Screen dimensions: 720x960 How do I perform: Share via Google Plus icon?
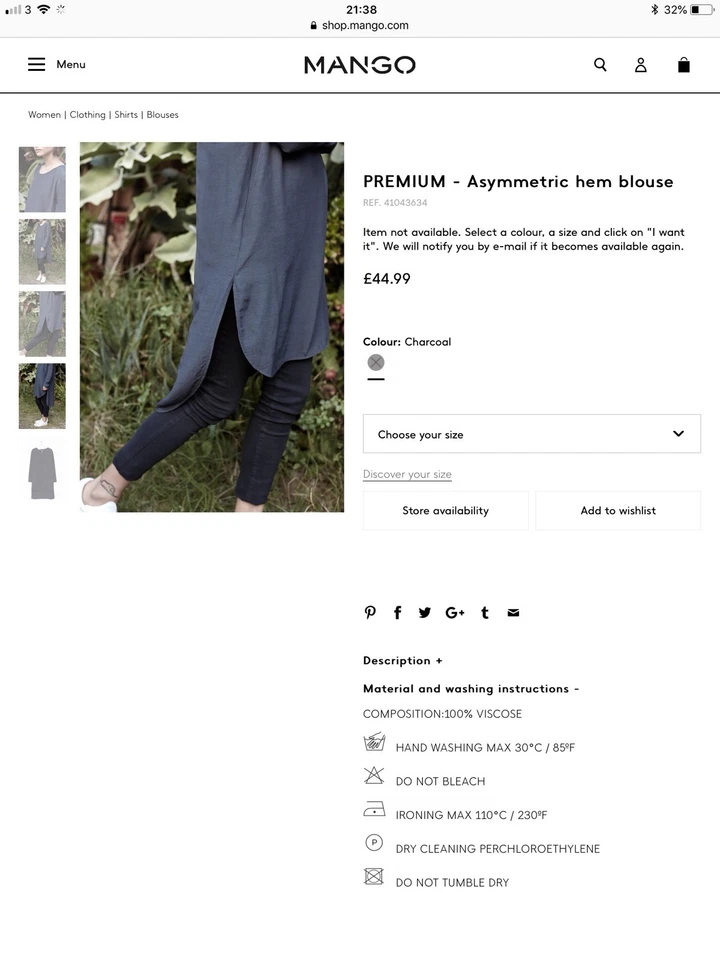tap(455, 612)
